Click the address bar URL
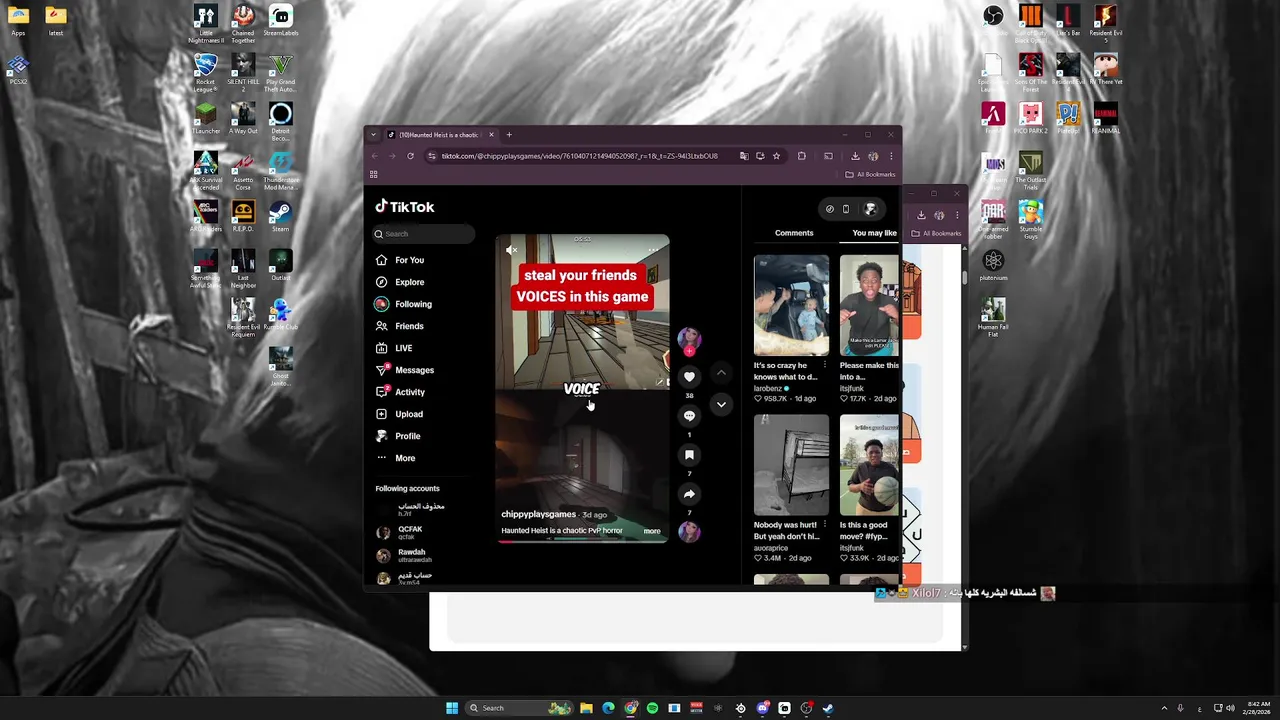Viewport: 1280px width, 720px height. tap(580, 156)
